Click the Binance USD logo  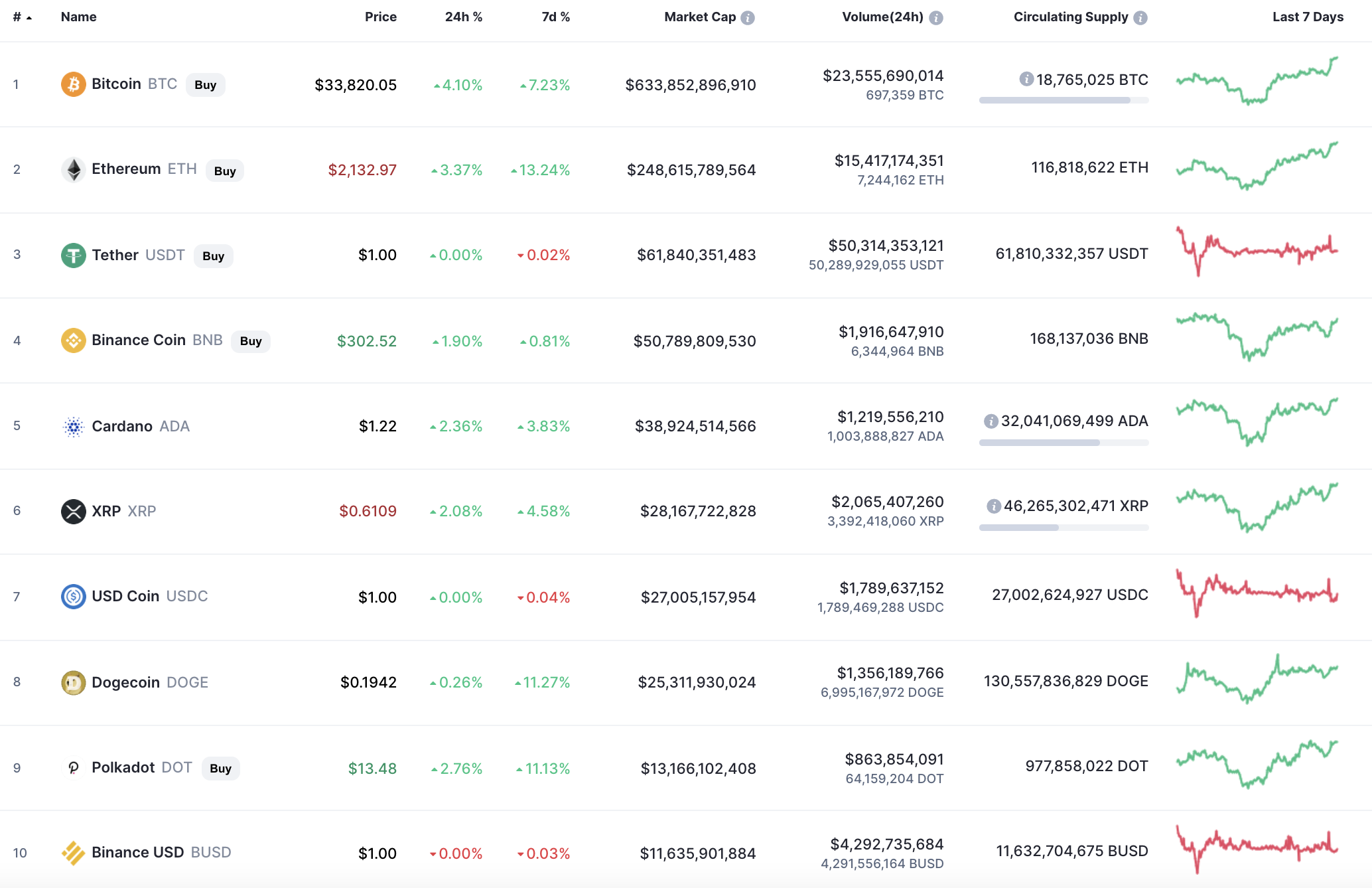(x=74, y=853)
